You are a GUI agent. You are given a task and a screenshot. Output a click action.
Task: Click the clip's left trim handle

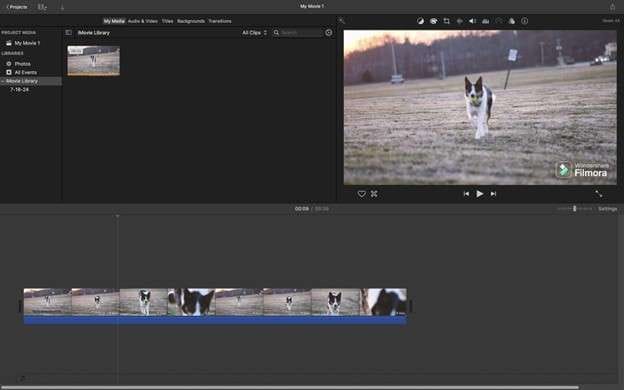[20, 306]
